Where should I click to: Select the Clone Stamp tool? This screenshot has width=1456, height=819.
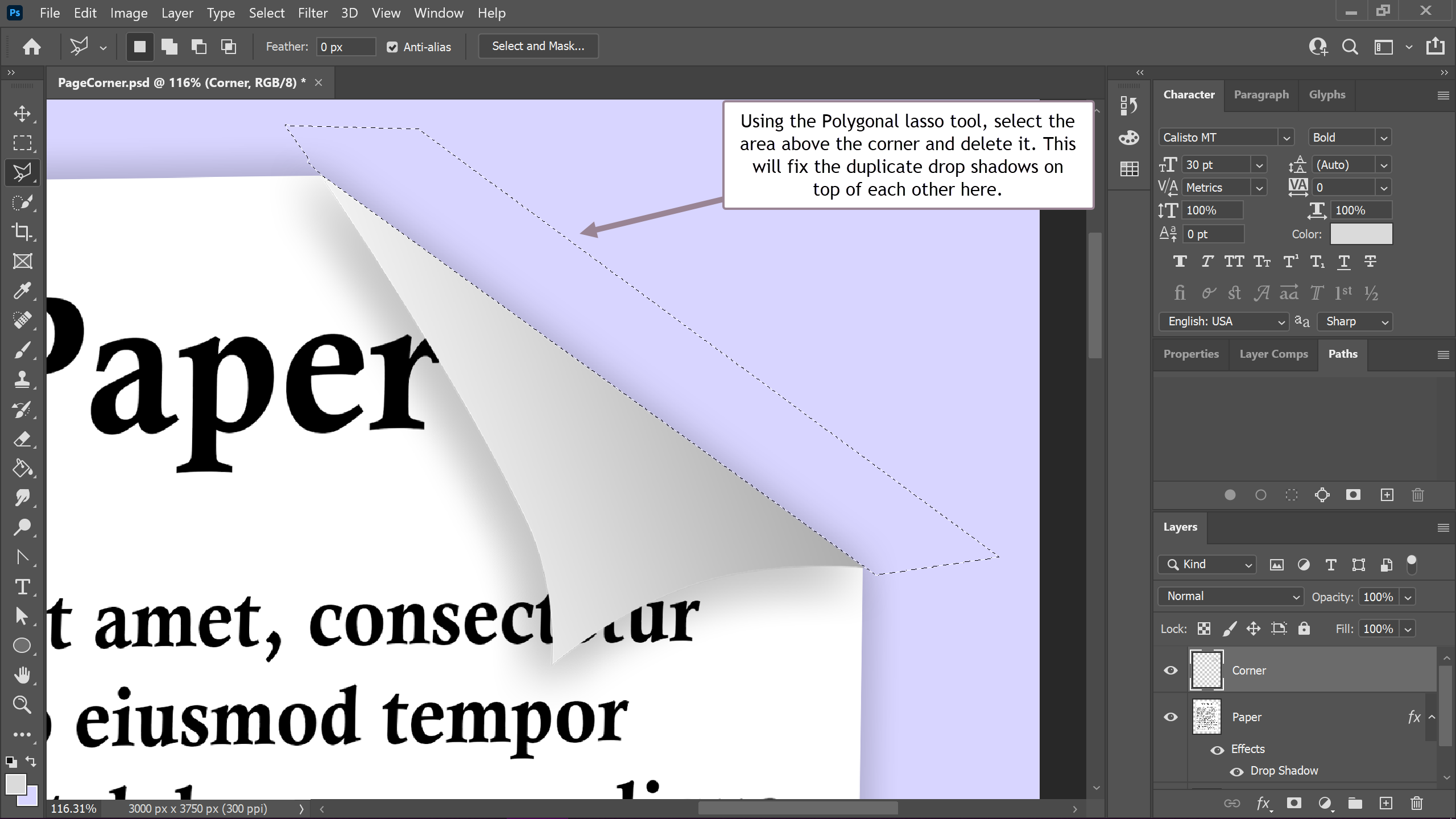(x=22, y=379)
